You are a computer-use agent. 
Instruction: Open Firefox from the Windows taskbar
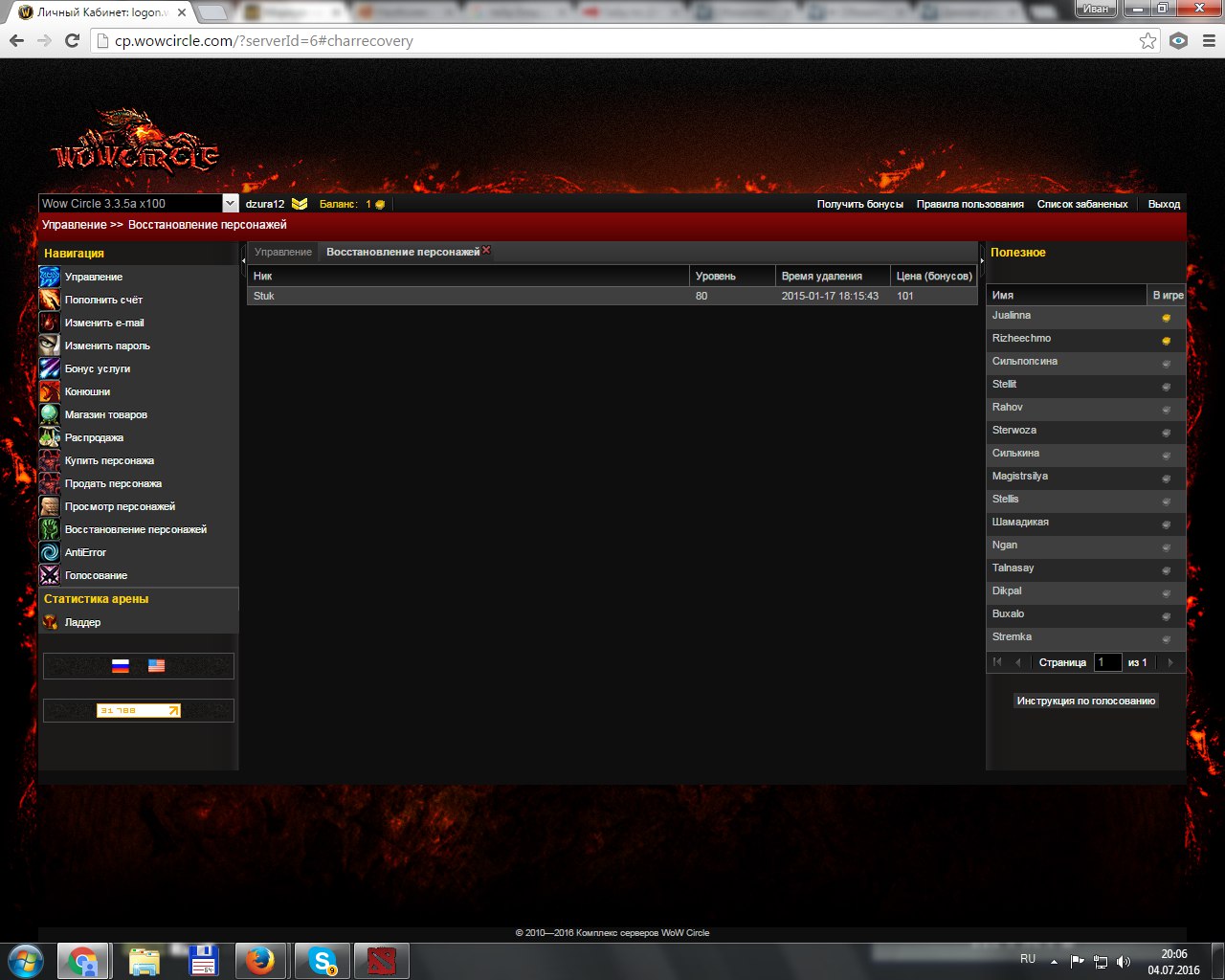[259, 960]
